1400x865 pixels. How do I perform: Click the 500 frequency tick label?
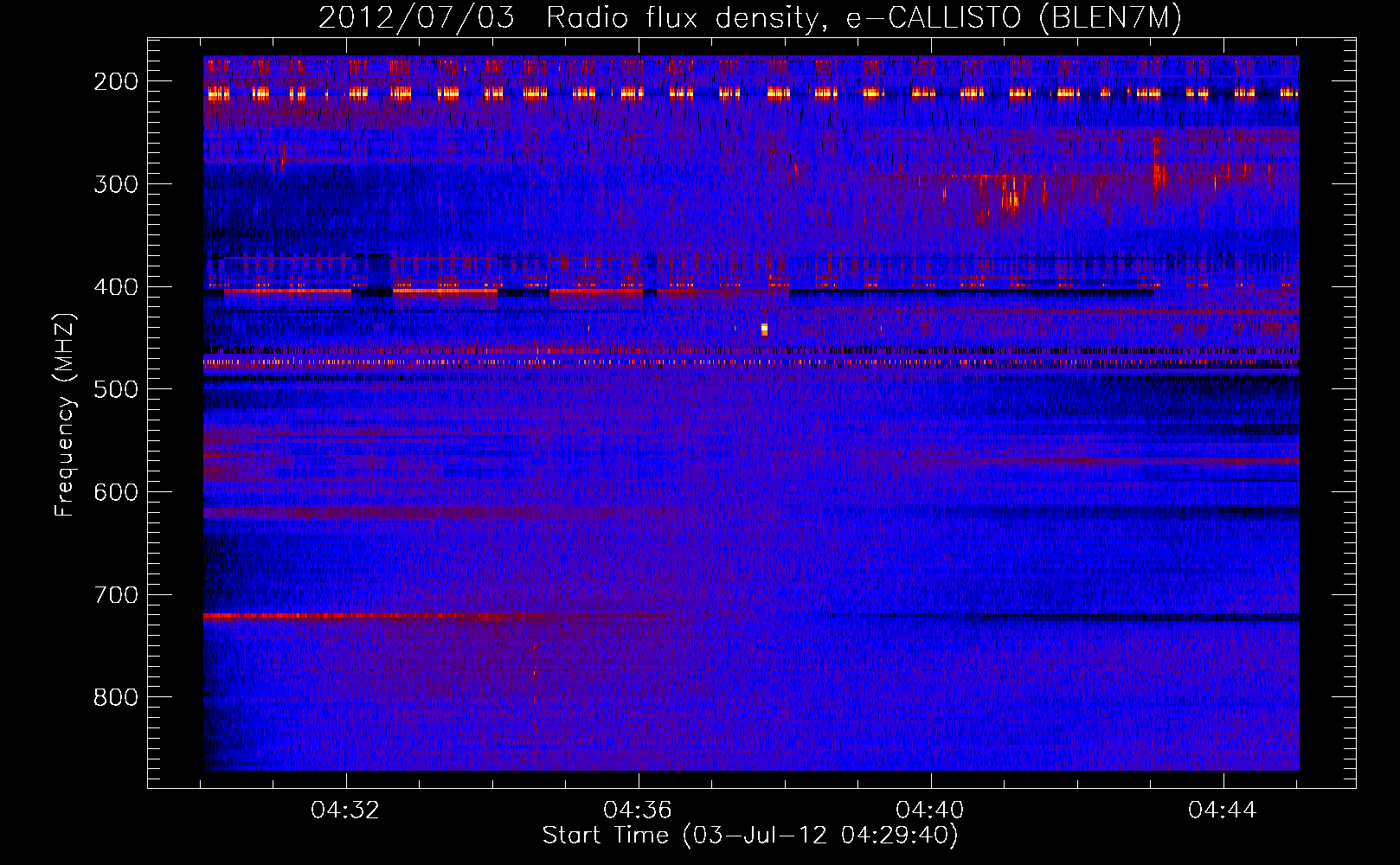[116, 389]
